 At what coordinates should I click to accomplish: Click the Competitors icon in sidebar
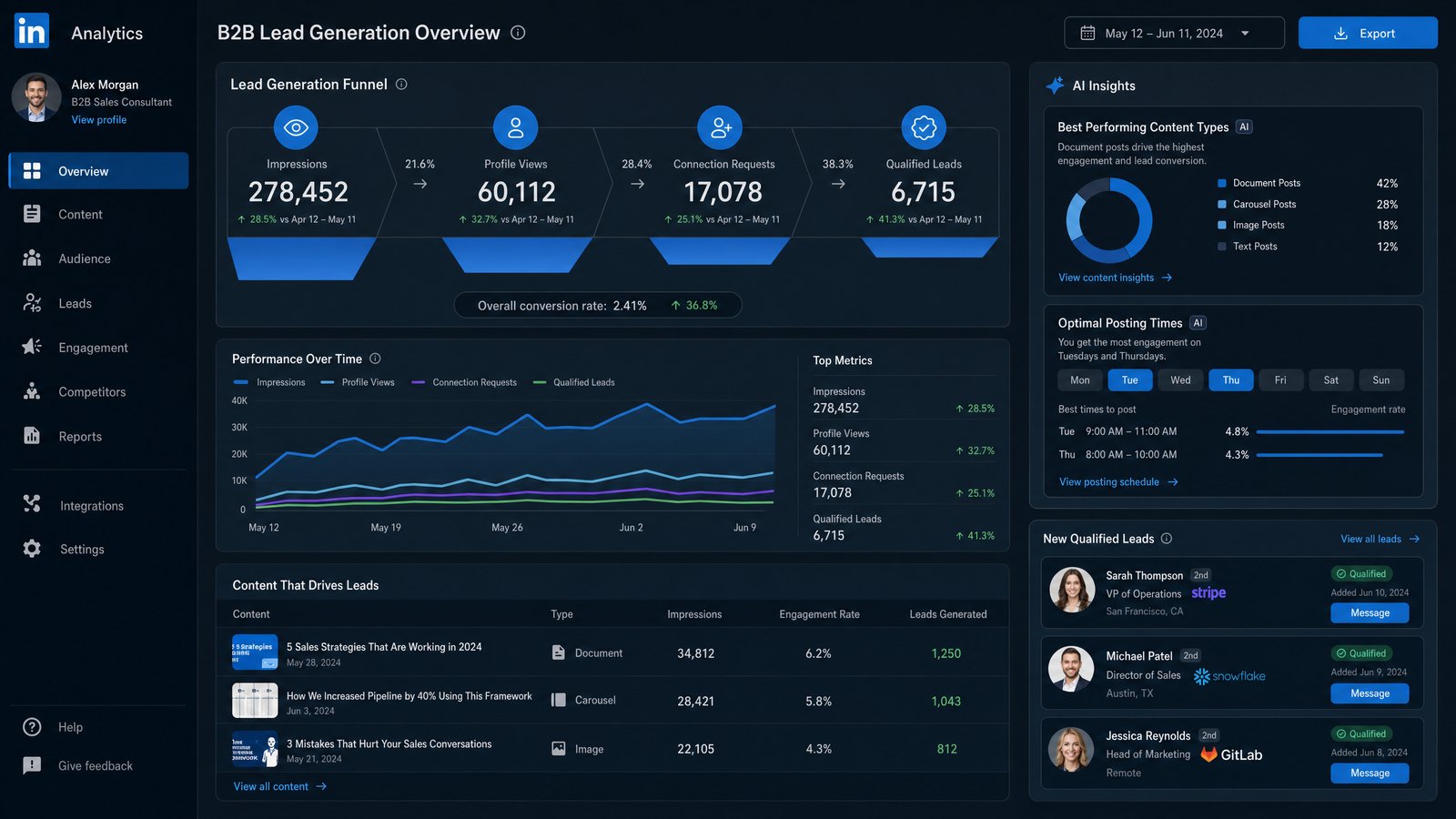(x=32, y=391)
